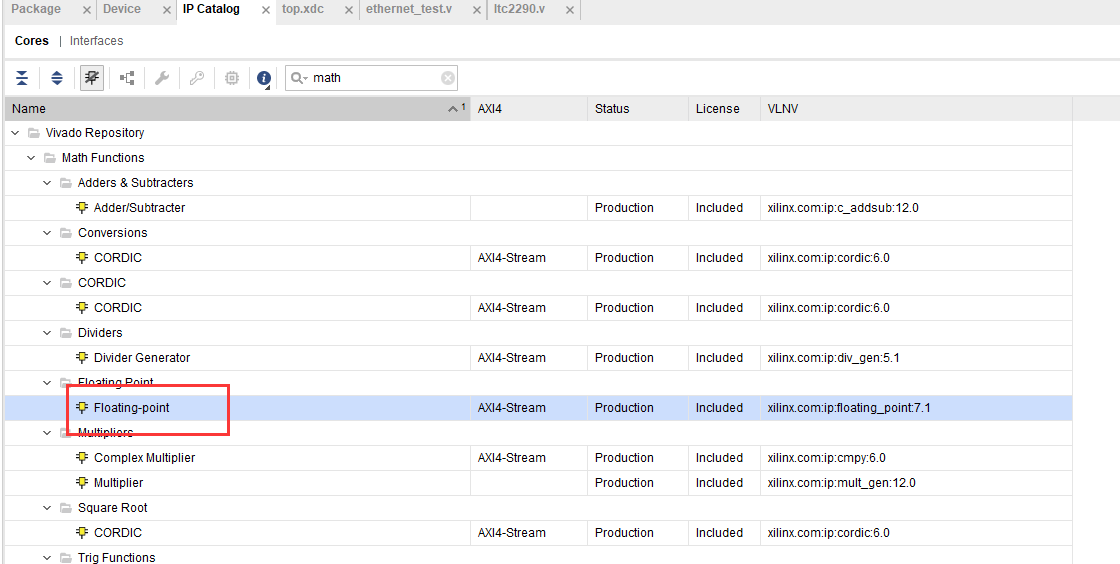Toggle the group by taxonomy filter icon
This screenshot has height=564, width=1120.
pyautogui.click(x=91, y=78)
